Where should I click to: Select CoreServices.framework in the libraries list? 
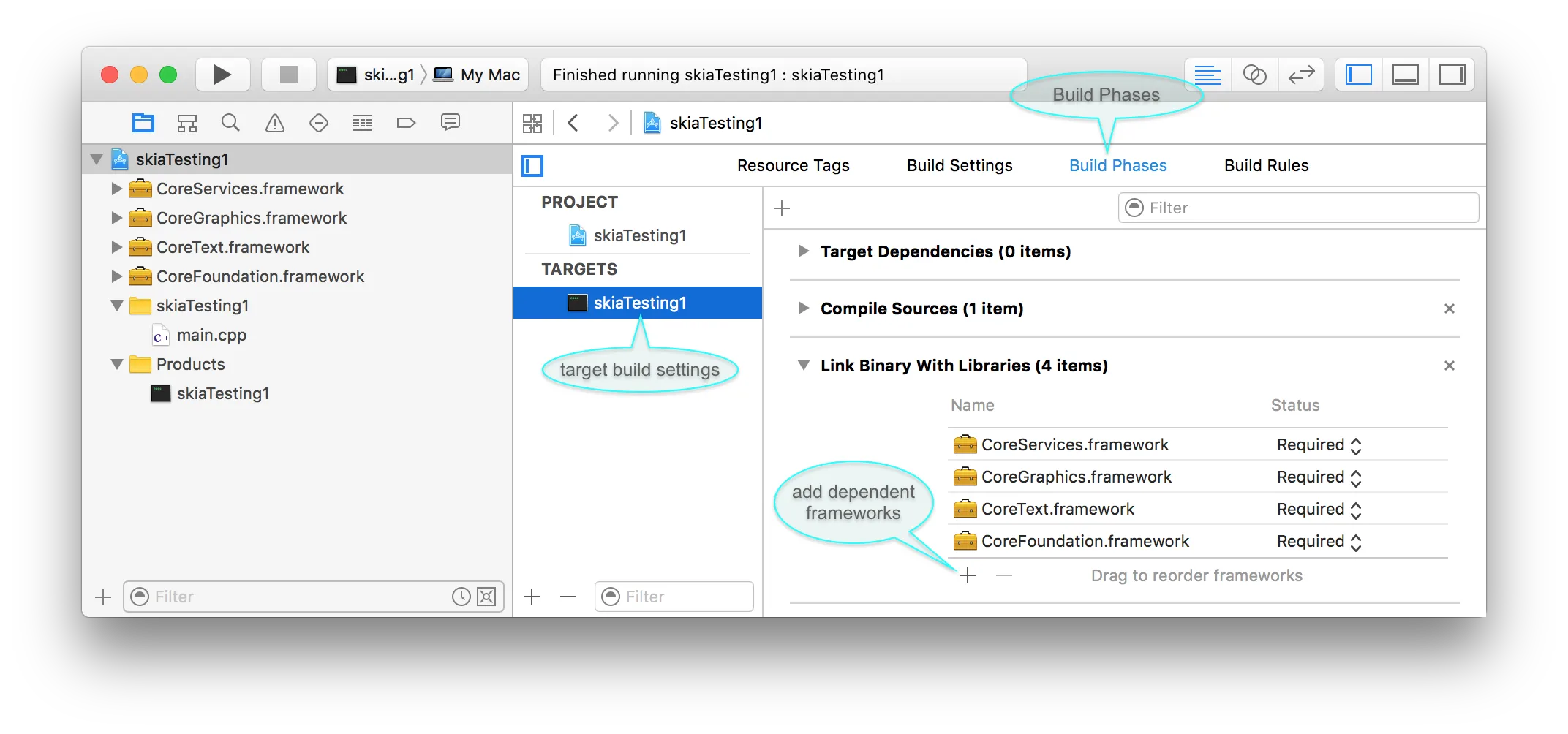click(1198, 444)
